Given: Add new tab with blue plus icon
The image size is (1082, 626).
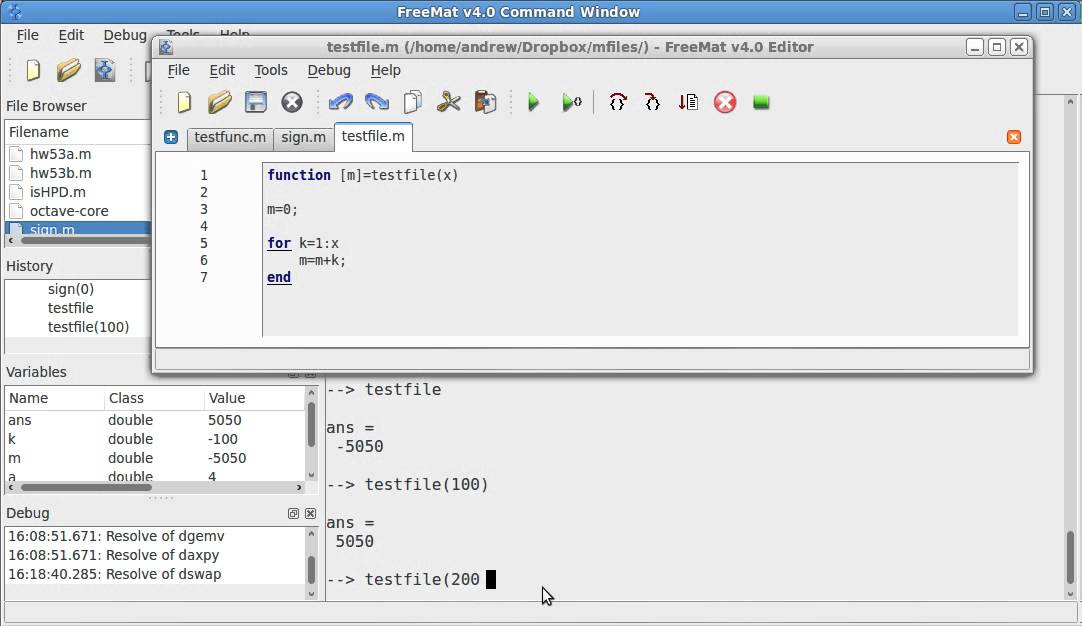Looking at the screenshot, I should (x=171, y=137).
